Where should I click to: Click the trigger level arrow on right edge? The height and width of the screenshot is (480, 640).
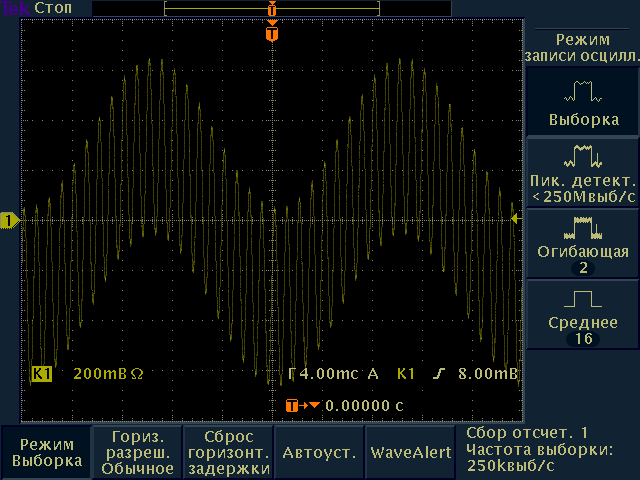pos(515,218)
